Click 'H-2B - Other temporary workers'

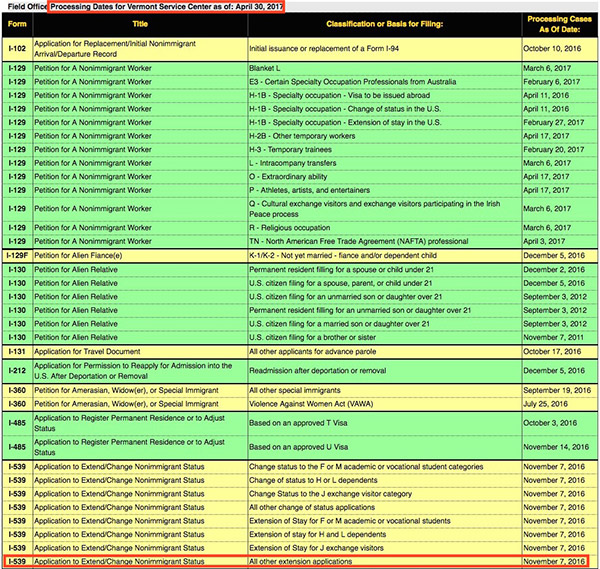click(x=302, y=136)
